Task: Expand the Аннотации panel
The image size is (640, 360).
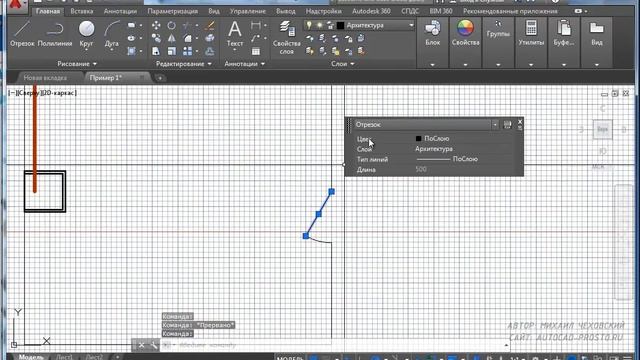Action: point(244,64)
